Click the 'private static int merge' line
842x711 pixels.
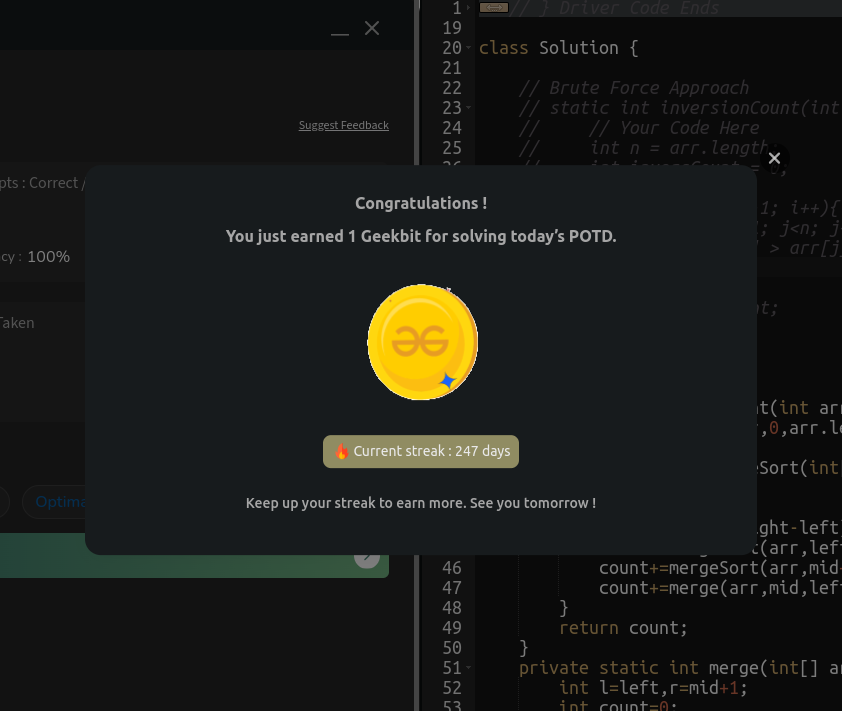(x=680, y=668)
